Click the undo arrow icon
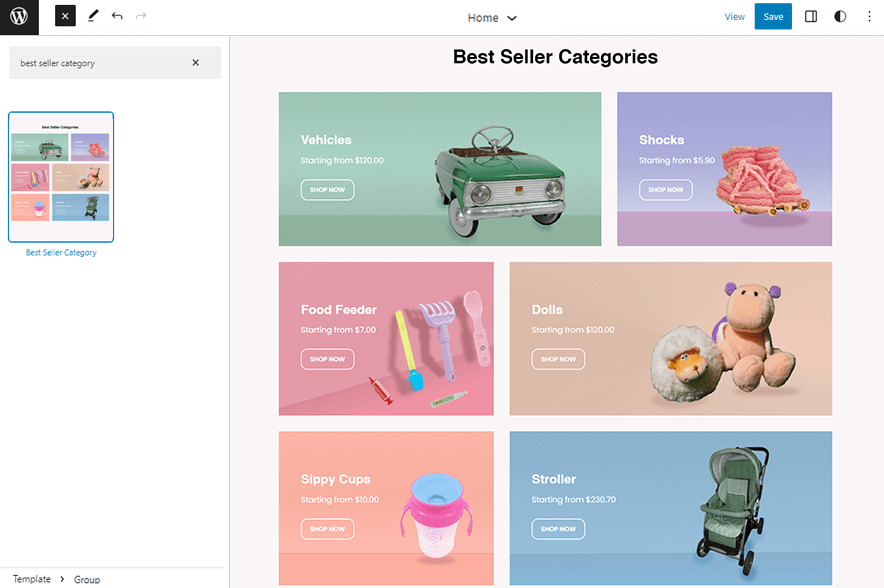The height and width of the screenshot is (588, 884). (117, 16)
